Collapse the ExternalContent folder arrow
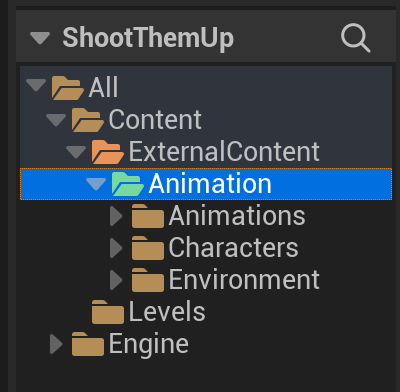400x392 pixels. pyautogui.click(x=76, y=152)
